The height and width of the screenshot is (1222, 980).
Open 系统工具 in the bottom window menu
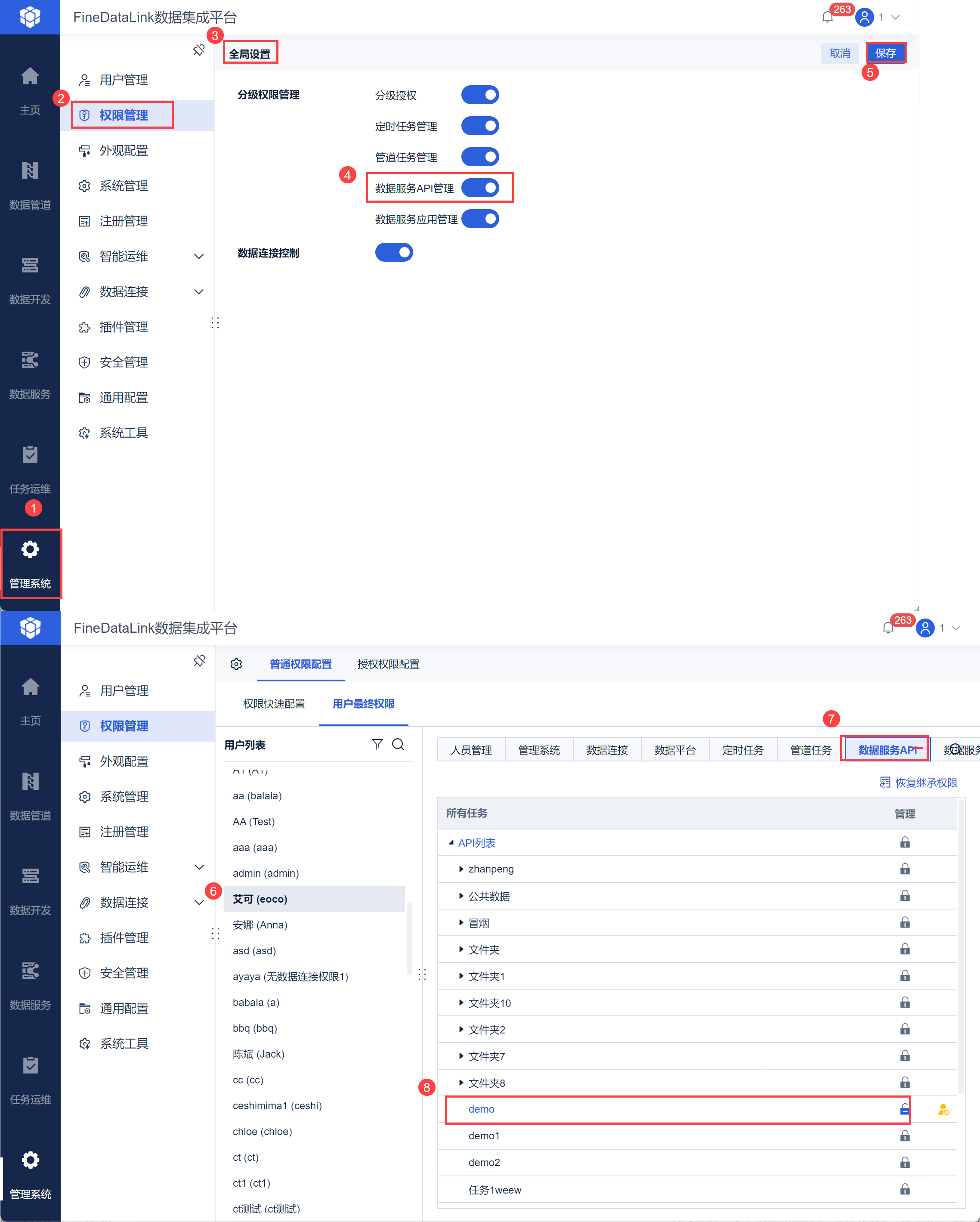click(138, 1043)
